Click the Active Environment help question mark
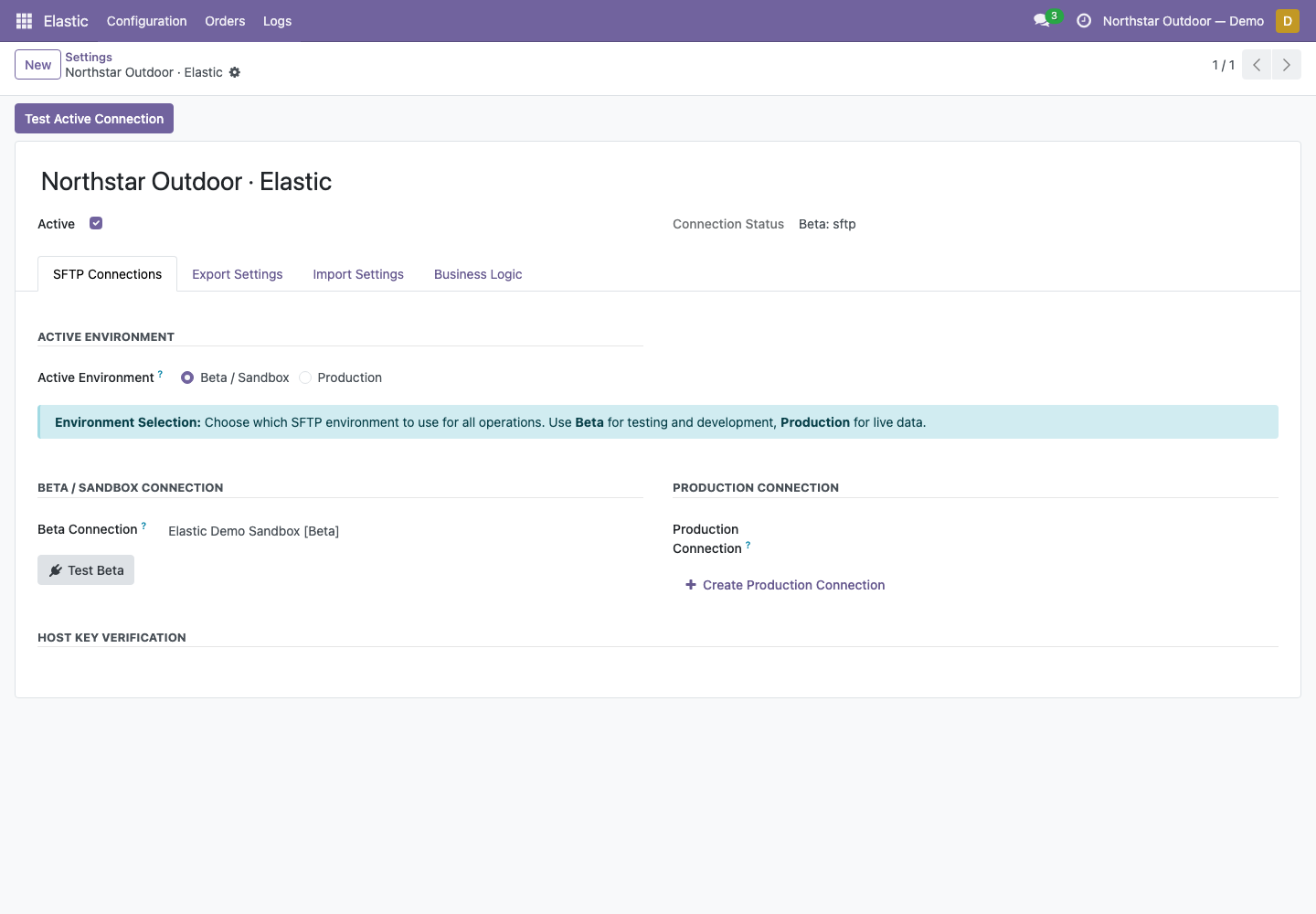This screenshot has height=914, width=1316. pyautogui.click(x=160, y=374)
